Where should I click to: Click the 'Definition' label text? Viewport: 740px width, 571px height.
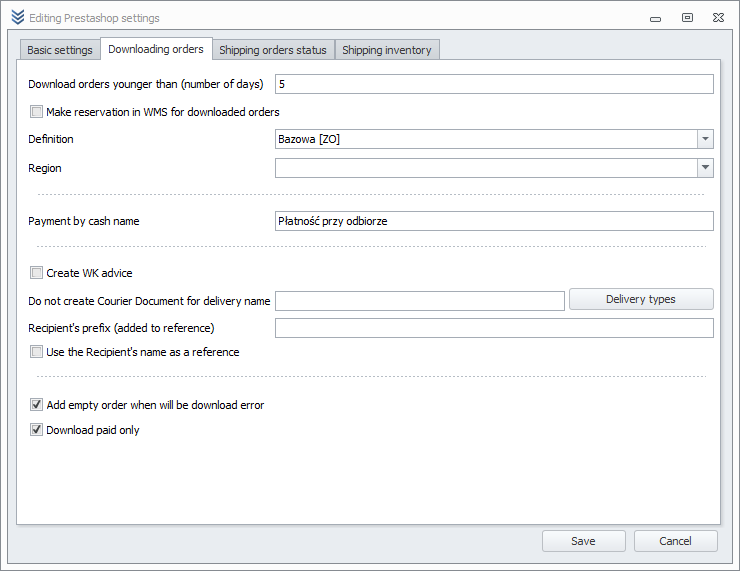pos(51,139)
